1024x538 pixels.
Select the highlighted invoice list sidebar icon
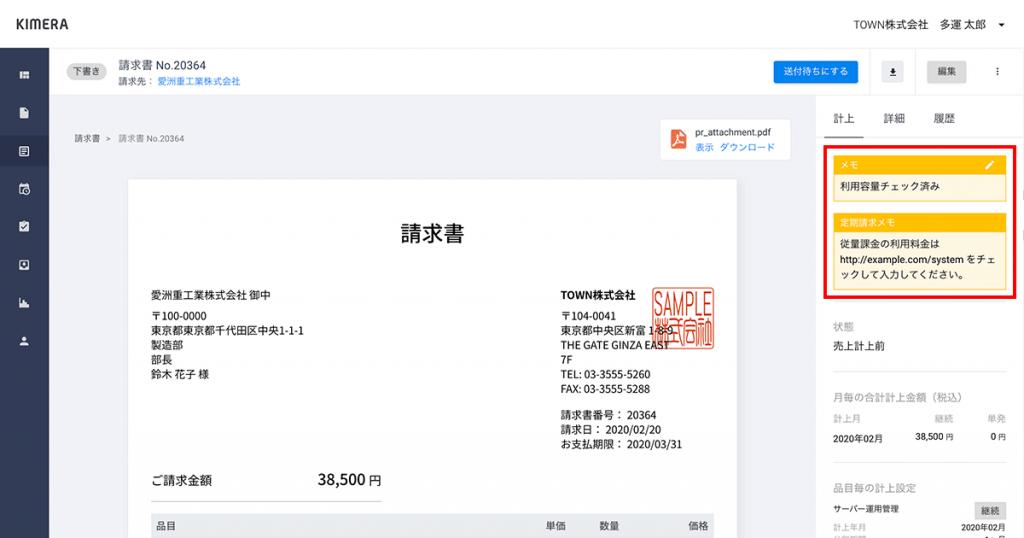(x=24, y=151)
